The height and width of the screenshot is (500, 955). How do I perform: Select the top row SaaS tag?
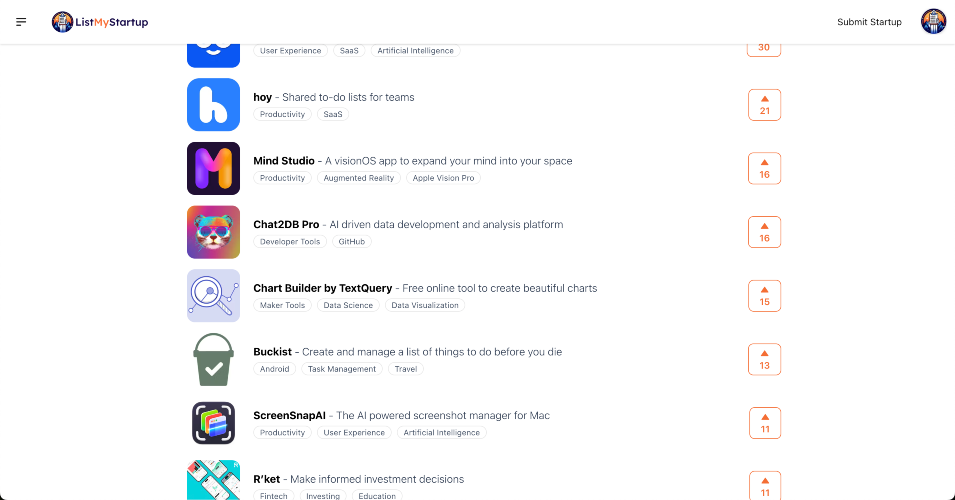(x=349, y=51)
